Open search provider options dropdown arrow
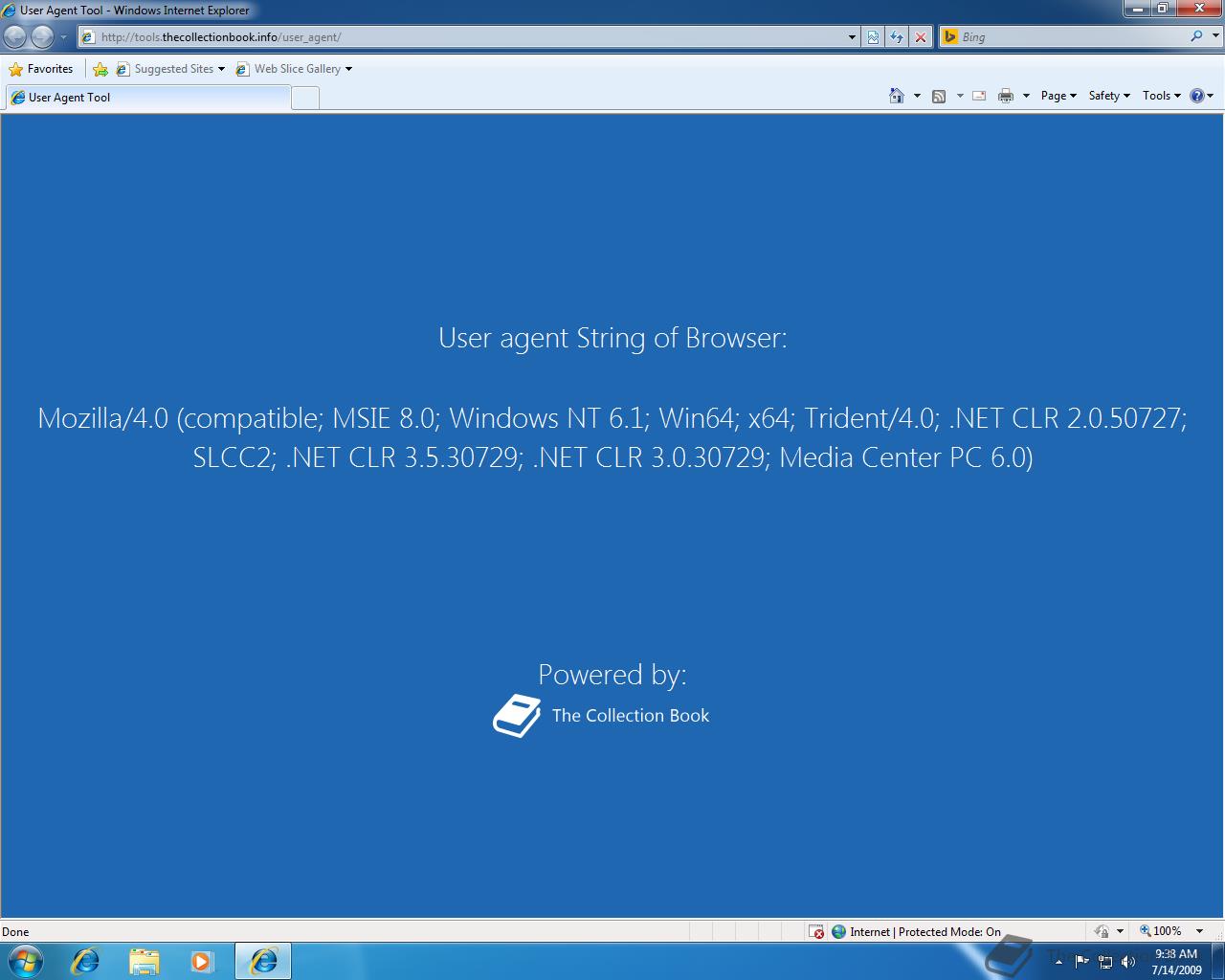The width and height of the screenshot is (1225, 980). pos(1214,37)
